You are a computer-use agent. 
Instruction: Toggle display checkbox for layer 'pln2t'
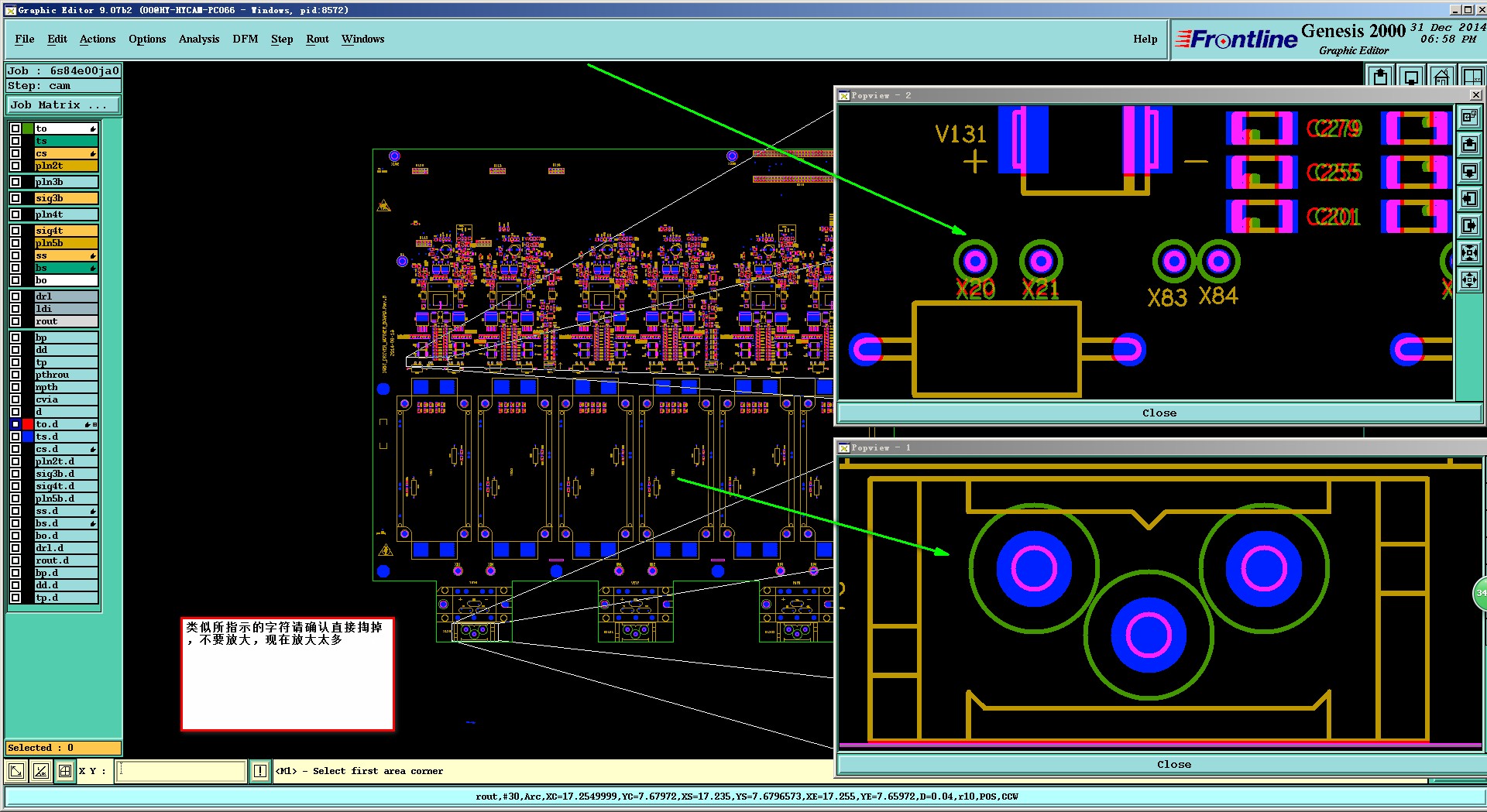(x=15, y=166)
